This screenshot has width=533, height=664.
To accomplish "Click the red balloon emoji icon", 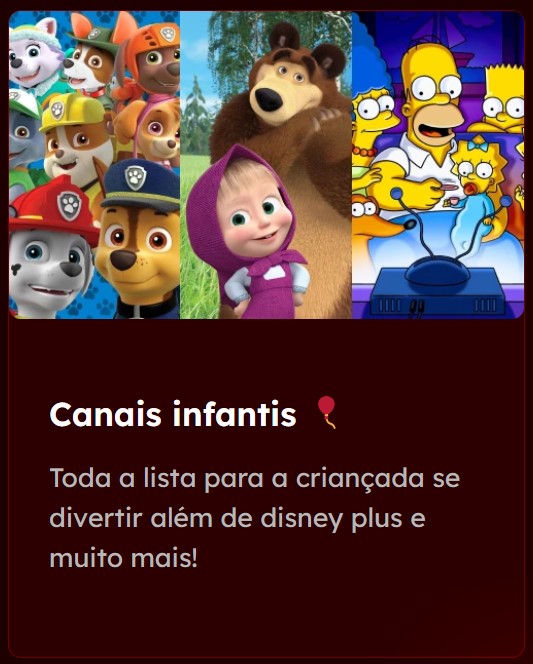I will (326, 412).
